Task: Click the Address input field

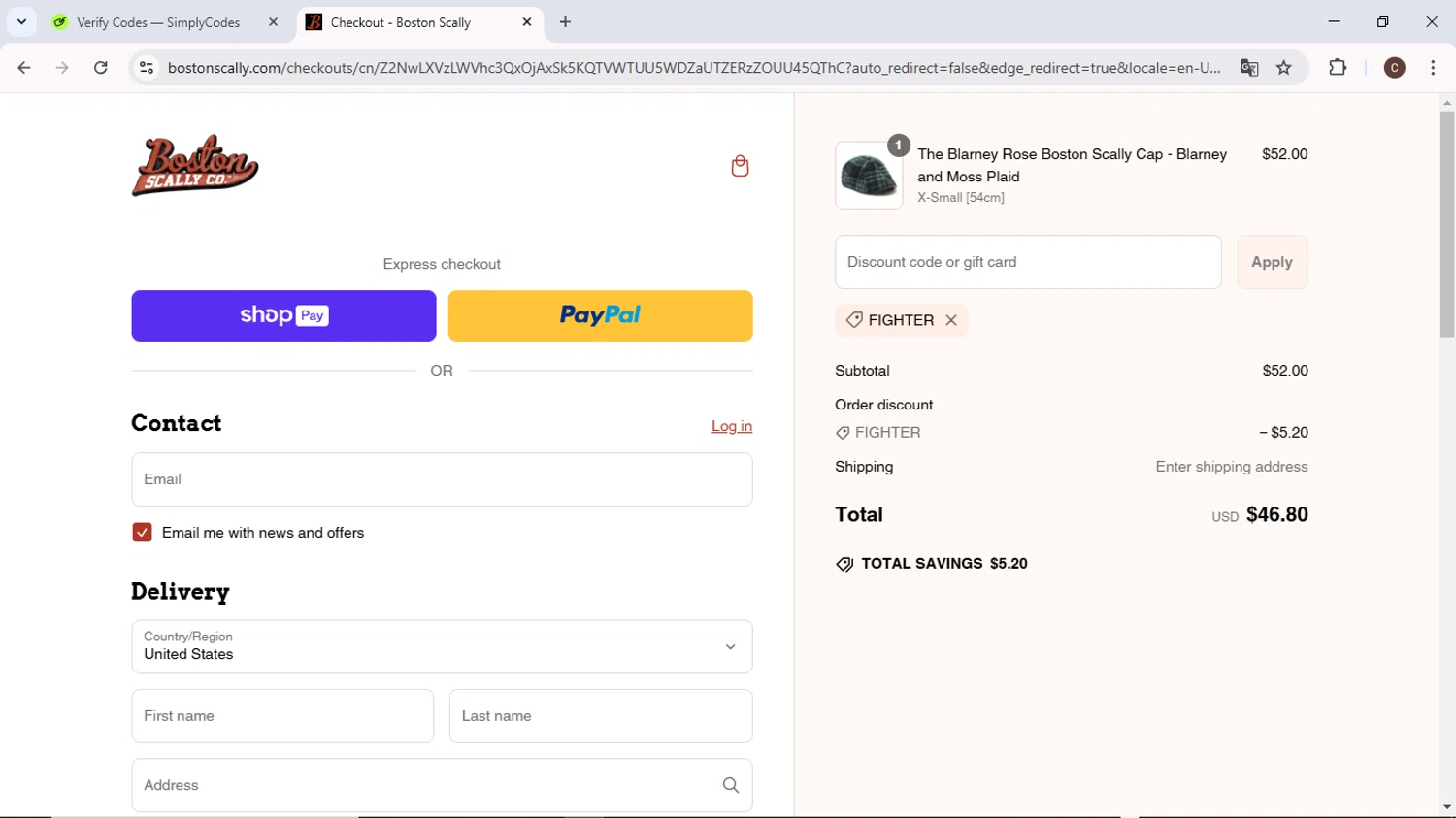Action: [442, 785]
